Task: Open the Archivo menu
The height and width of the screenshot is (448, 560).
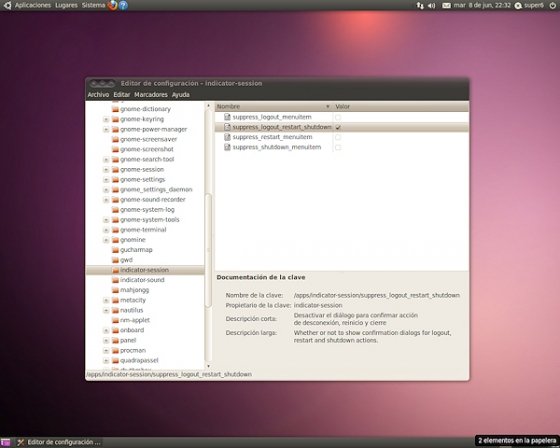Action: tap(98, 95)
